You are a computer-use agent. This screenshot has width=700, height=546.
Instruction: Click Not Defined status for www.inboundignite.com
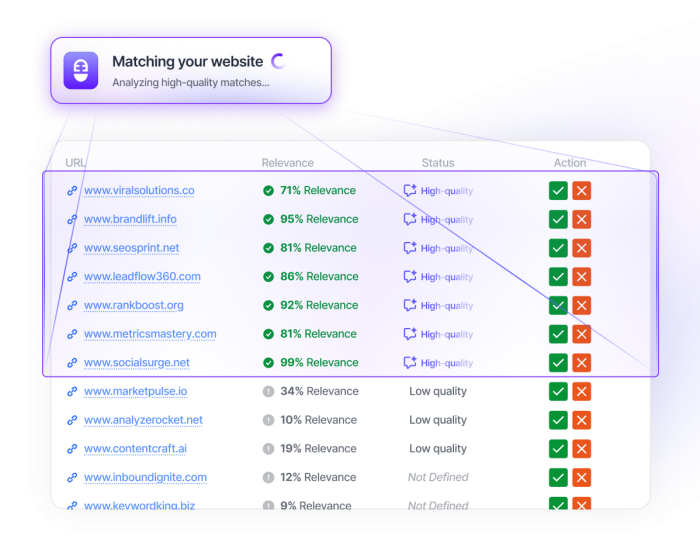[x=438, y=477]
